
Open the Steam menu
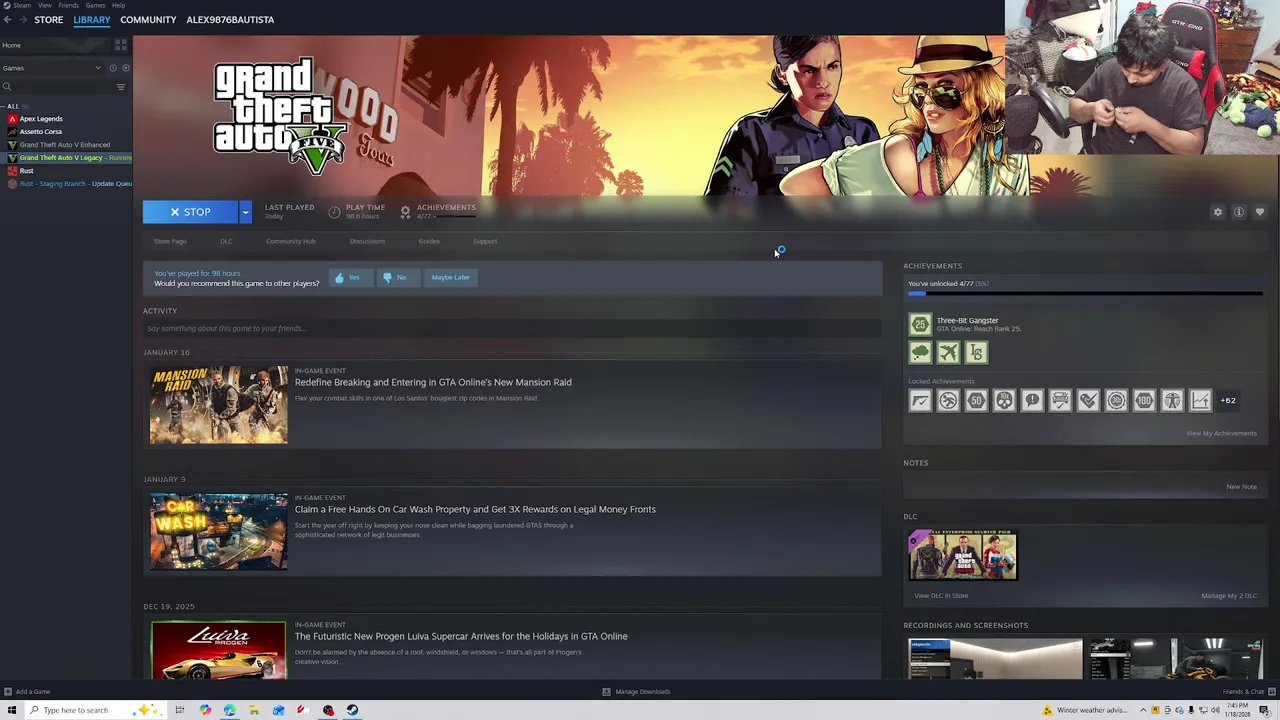click(22, 5)
